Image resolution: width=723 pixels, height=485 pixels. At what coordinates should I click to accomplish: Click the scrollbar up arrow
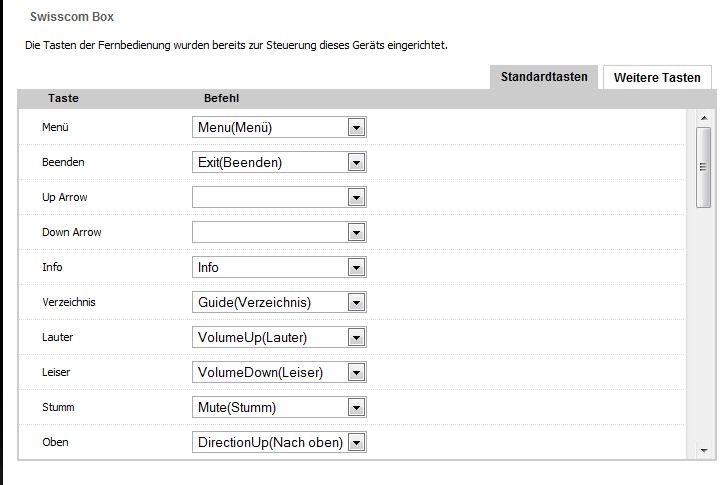click(703, 118)
